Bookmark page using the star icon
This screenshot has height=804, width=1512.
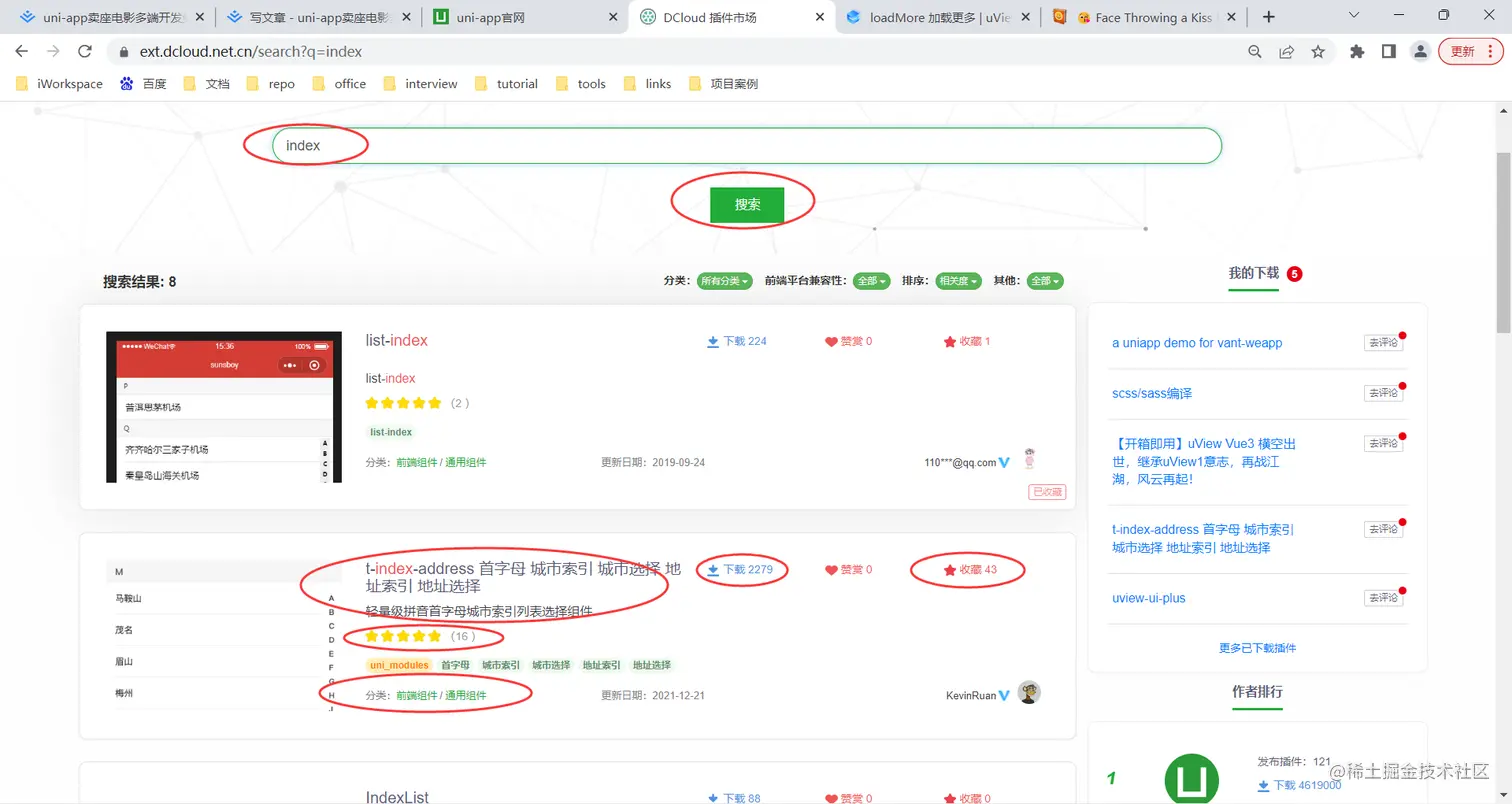coord(1318,51)
